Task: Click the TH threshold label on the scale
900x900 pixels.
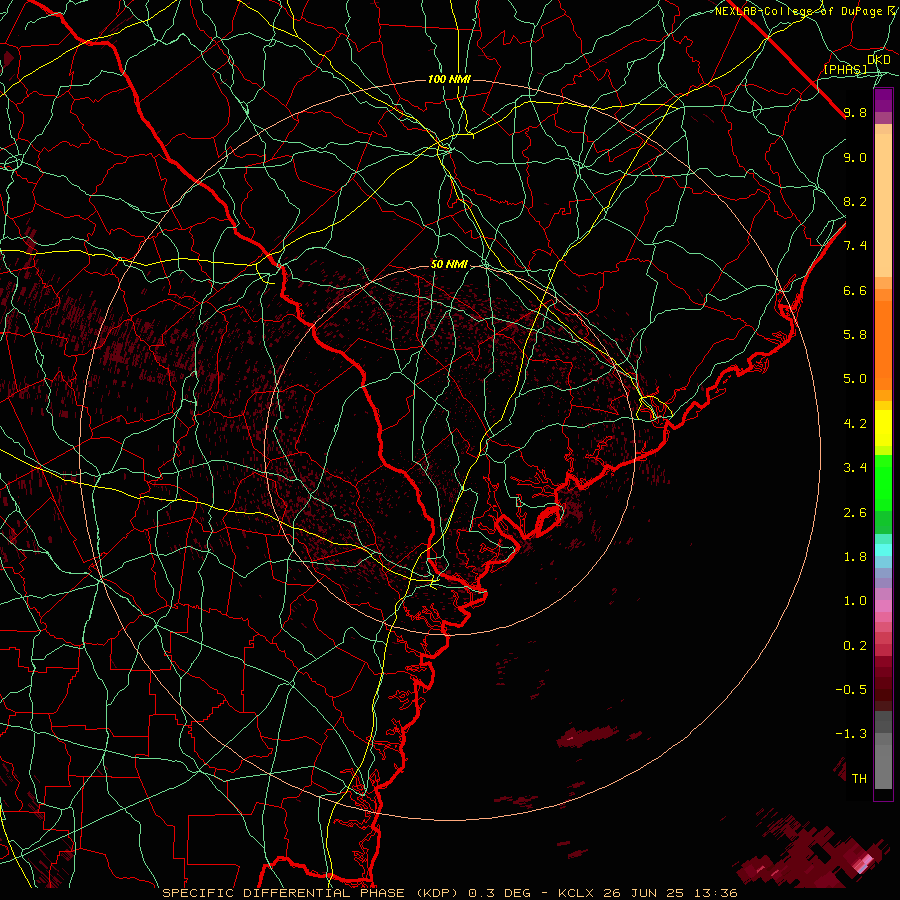Action: pos(859,779)
